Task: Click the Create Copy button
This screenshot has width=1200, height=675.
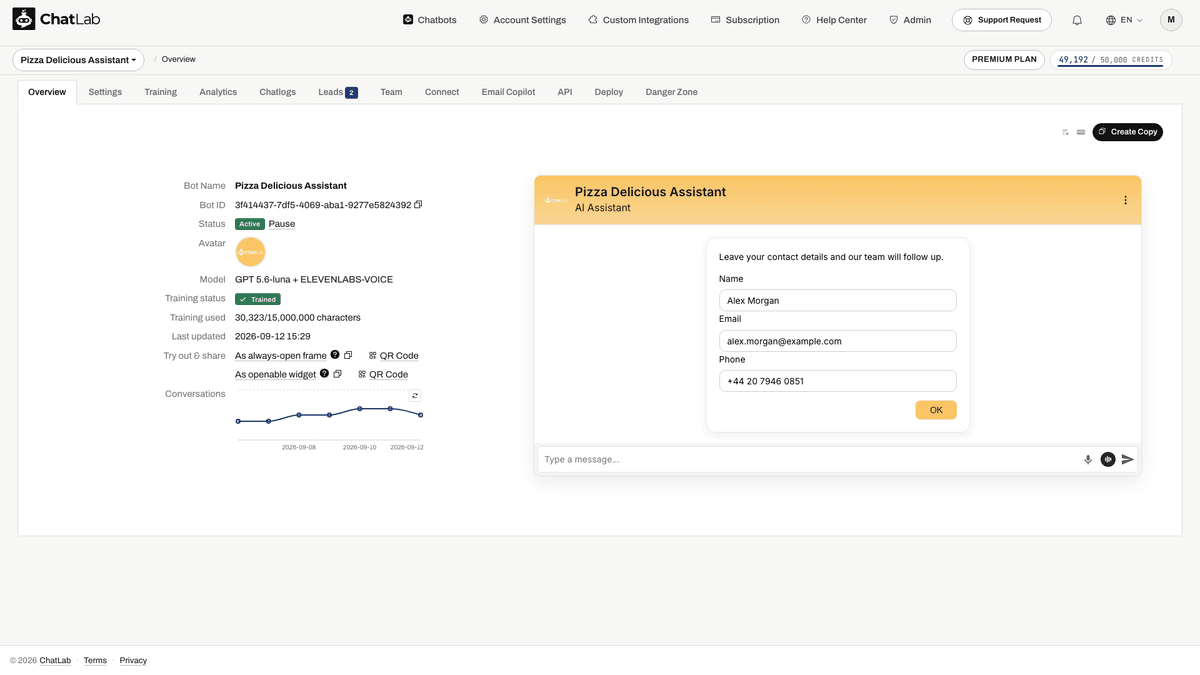Action: click(x=1128, y=132)
